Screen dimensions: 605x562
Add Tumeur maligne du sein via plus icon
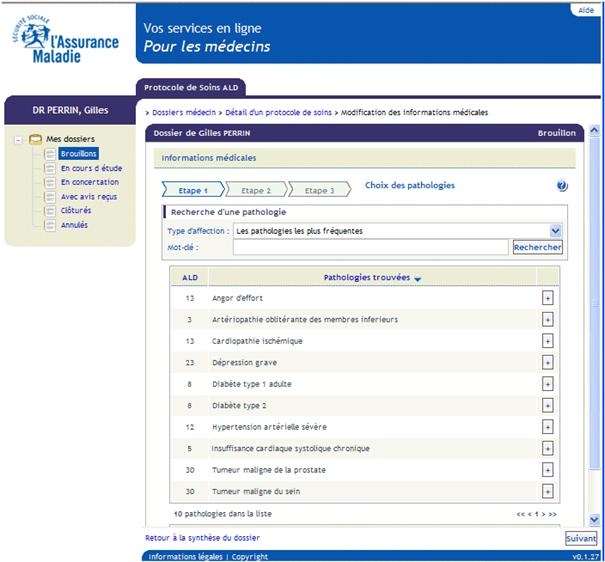[x=547, y=492]
